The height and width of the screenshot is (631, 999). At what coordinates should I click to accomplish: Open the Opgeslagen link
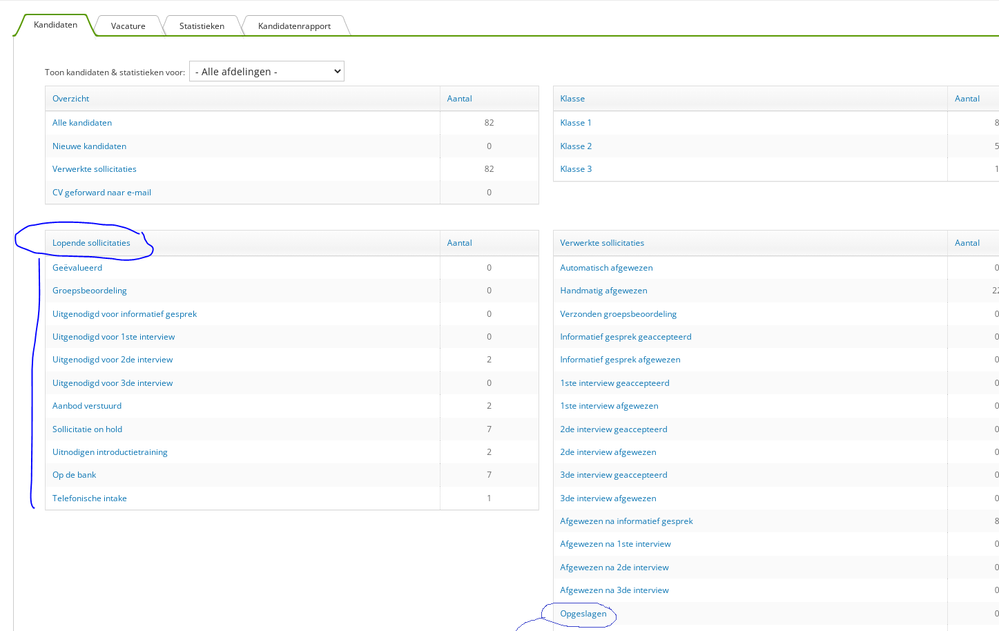[x=583, y=614]
